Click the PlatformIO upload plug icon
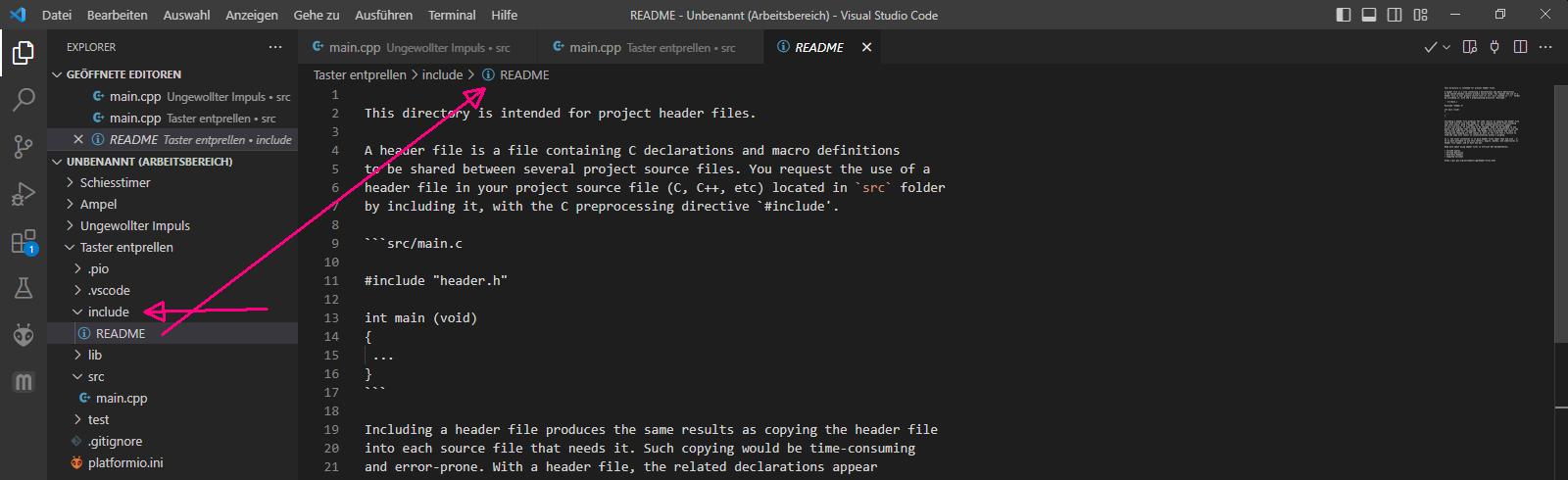Image resolution: width=1568 pixels, height=480 pixels. [x=1494, y=47]
